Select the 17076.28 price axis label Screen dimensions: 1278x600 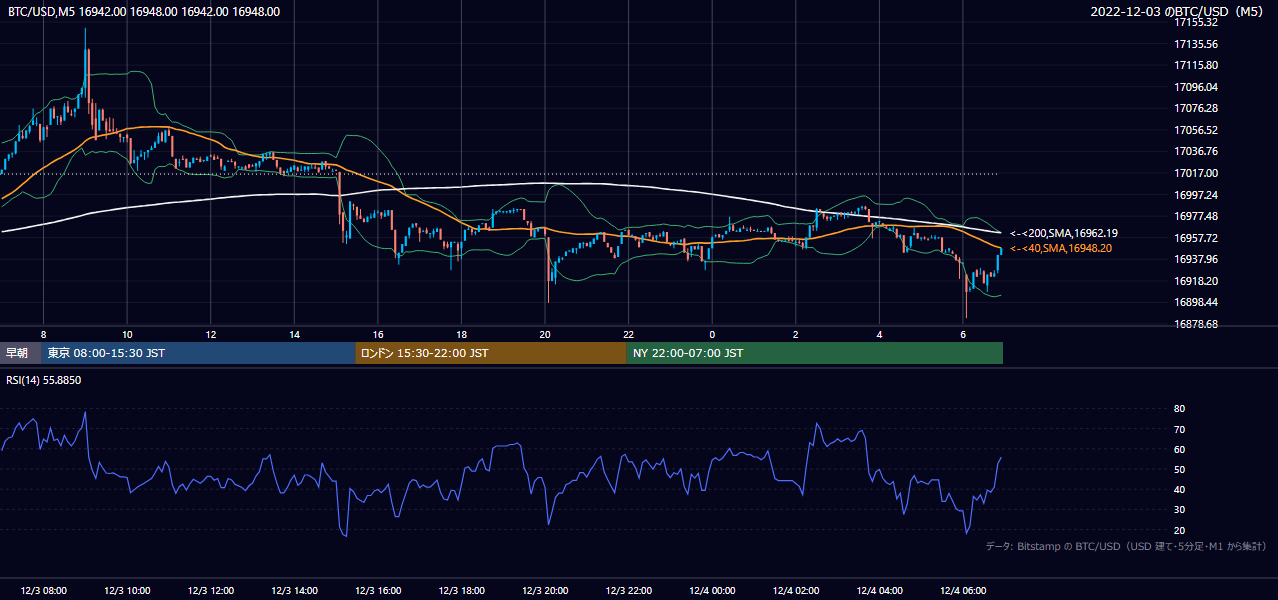[x=1195, y=109]
